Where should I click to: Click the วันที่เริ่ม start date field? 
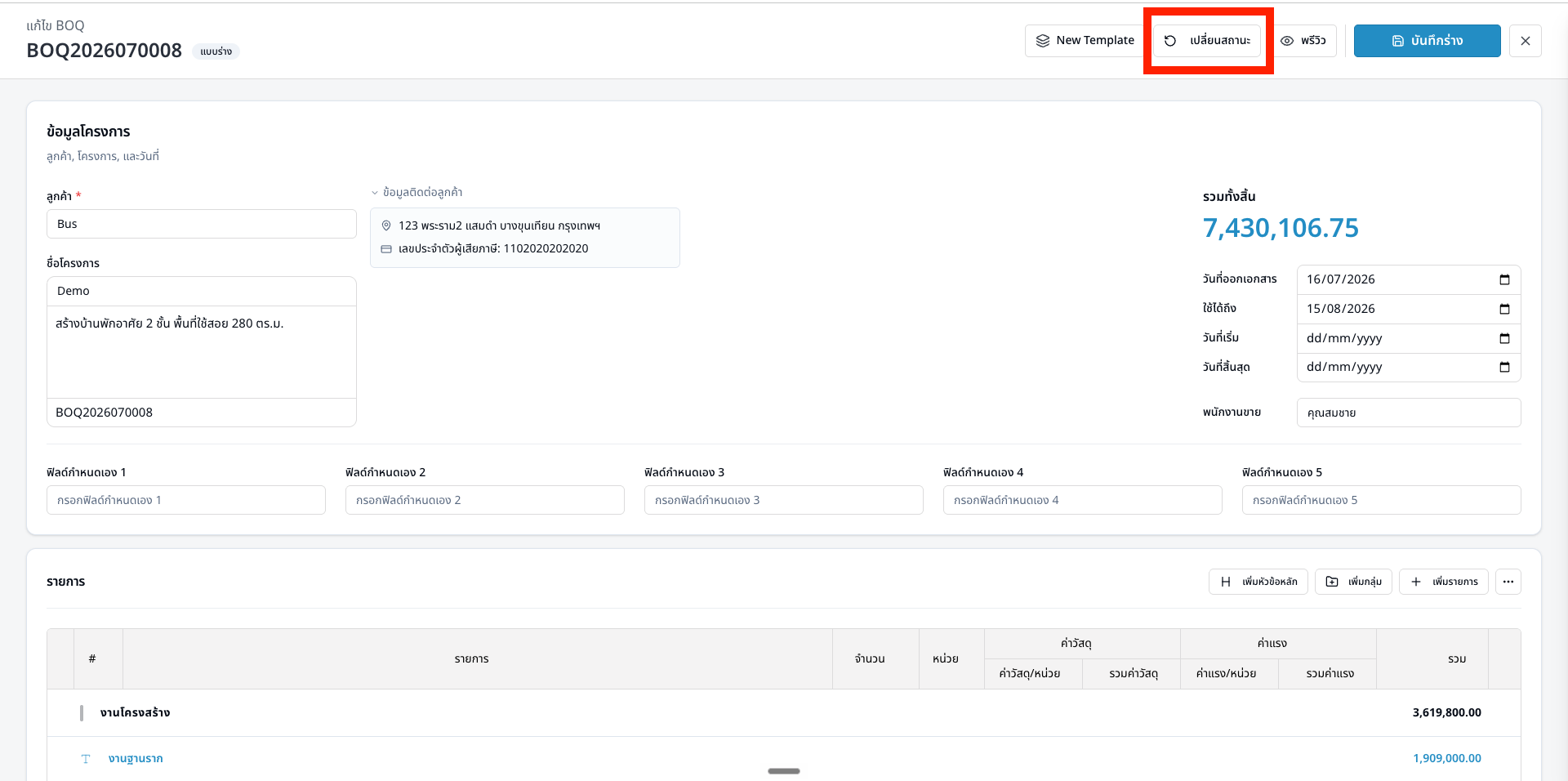point(1409,338)
